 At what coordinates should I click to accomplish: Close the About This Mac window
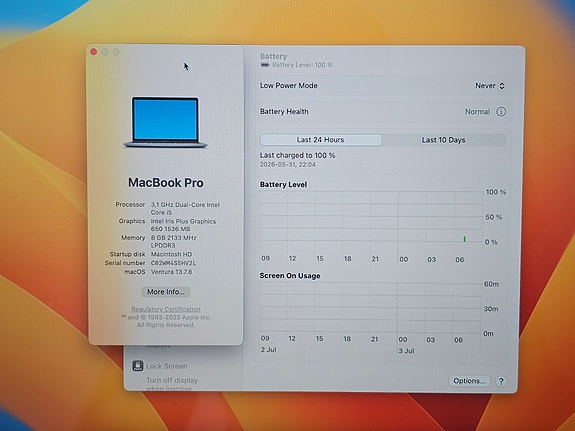pos(94,52)
